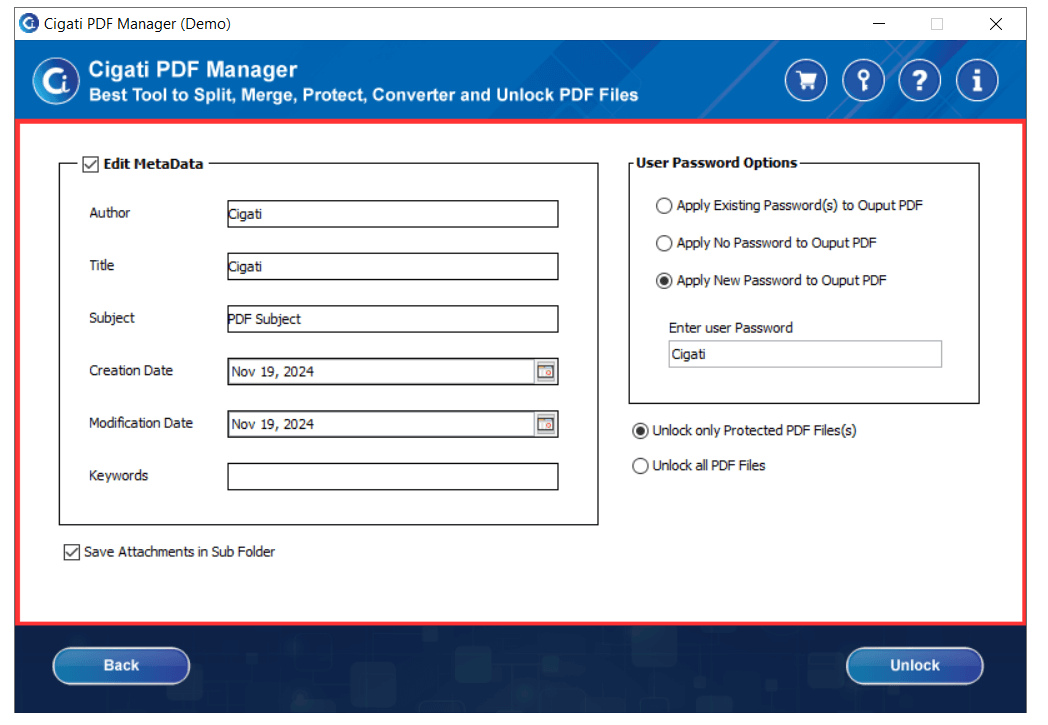Minimize the Cigati PDF Manager window

pyautogui.click(x=879, y=24)
